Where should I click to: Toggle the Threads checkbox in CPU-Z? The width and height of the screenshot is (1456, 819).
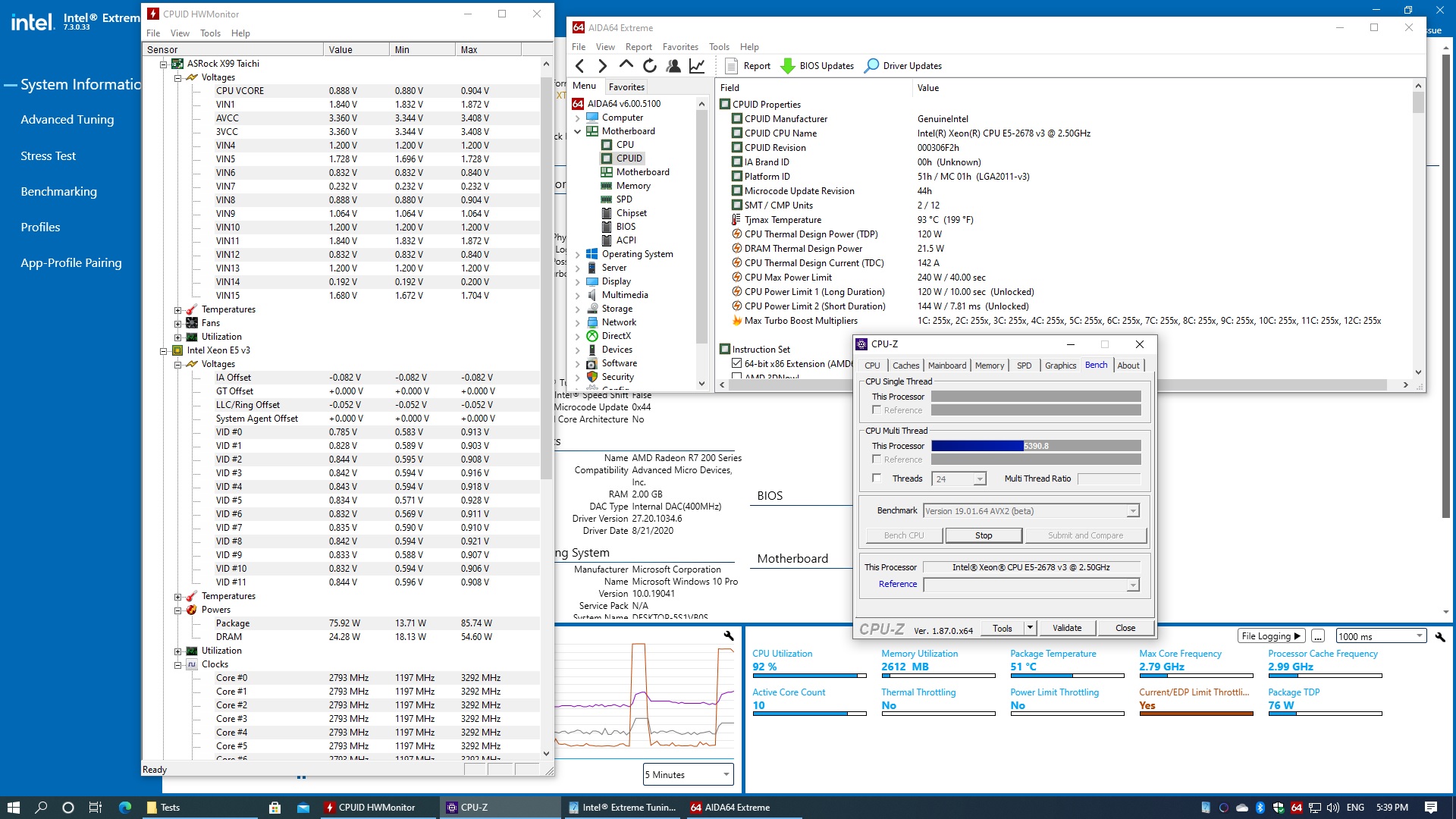click(x=877, y=479)
